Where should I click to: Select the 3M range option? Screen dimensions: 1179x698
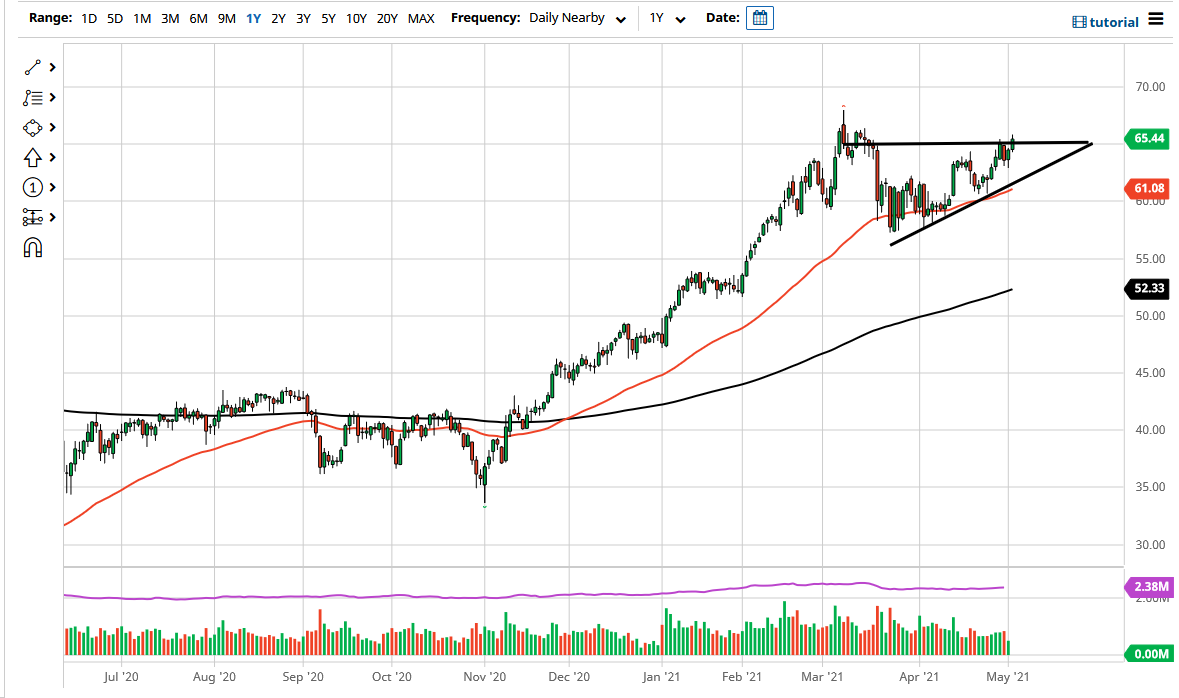[x=170, y=18]
